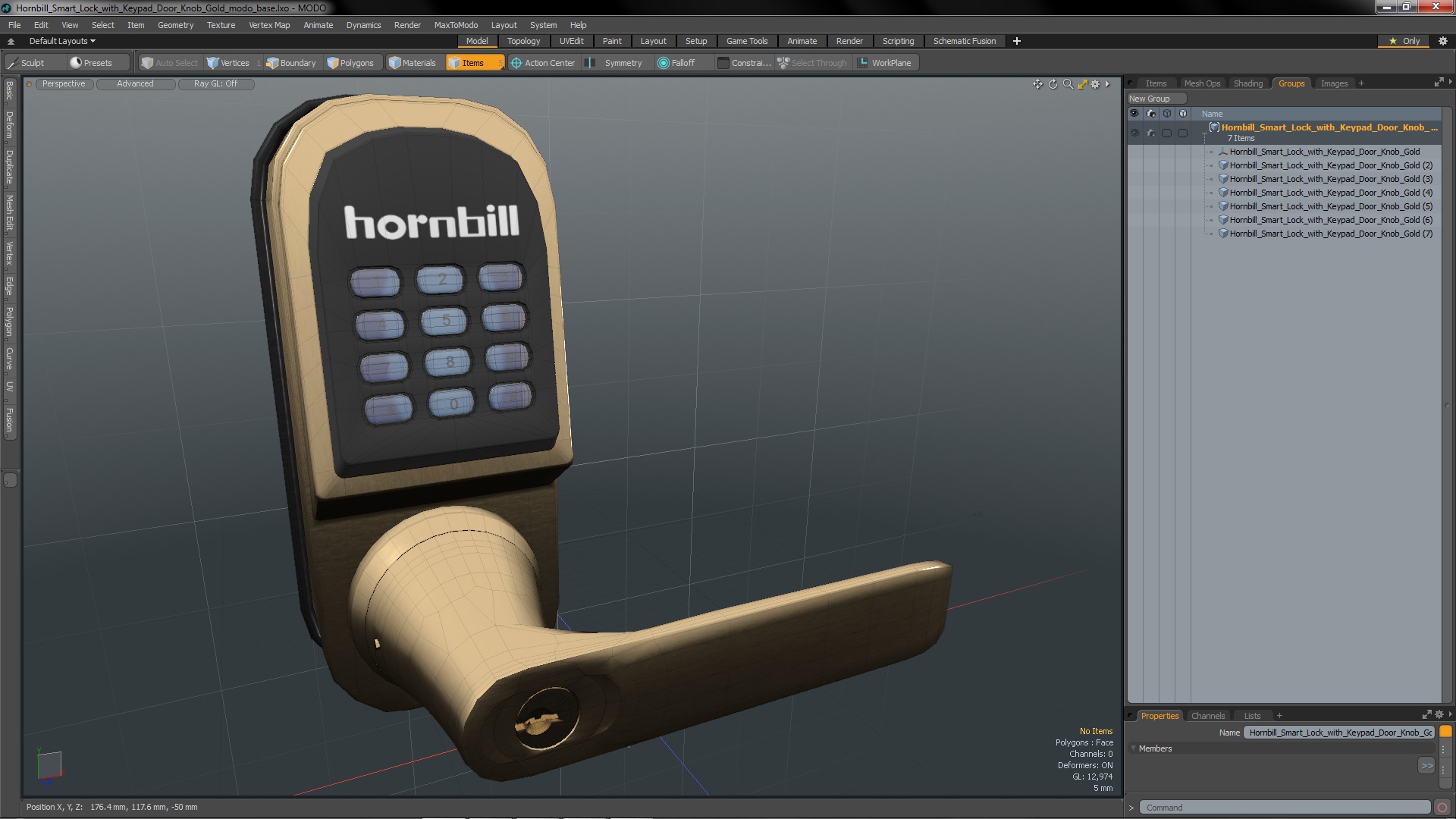Toggle visibility eye of Hornbill group
This screenshot has height=819, width=1456.
click(x=1134, y=133)
